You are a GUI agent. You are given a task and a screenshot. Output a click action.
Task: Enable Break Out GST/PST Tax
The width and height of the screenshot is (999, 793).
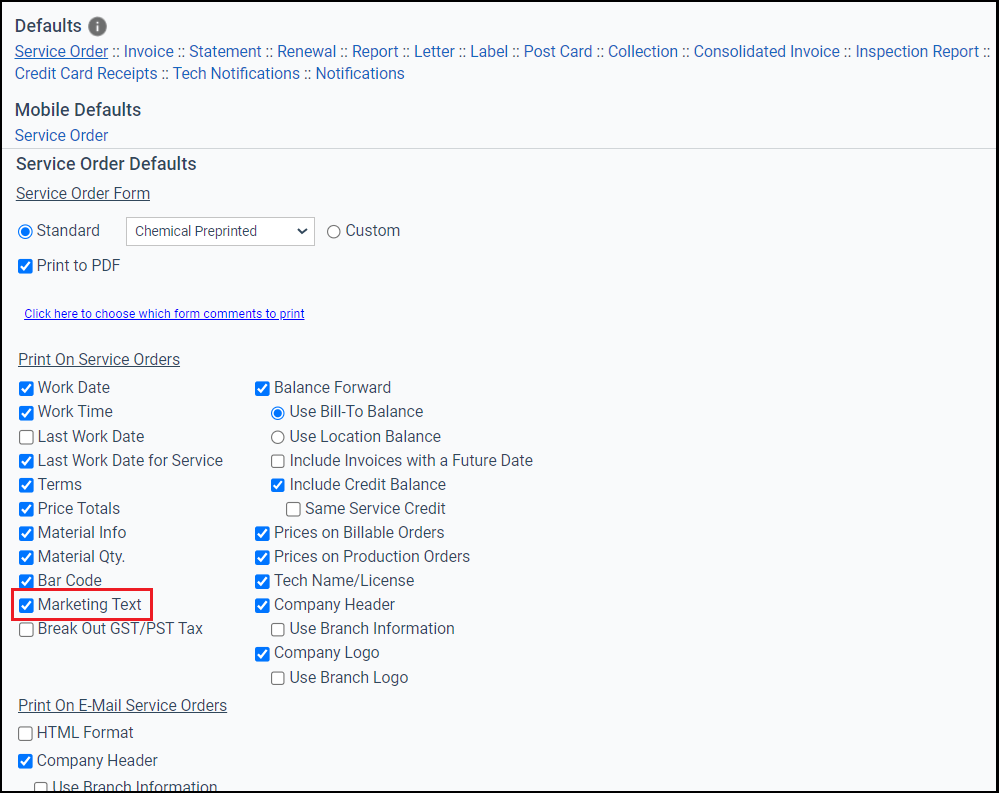click(x=26, y=630)
